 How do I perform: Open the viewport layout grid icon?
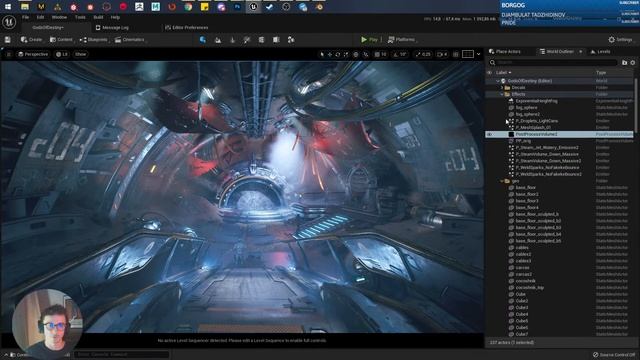[x=456, y=54]
